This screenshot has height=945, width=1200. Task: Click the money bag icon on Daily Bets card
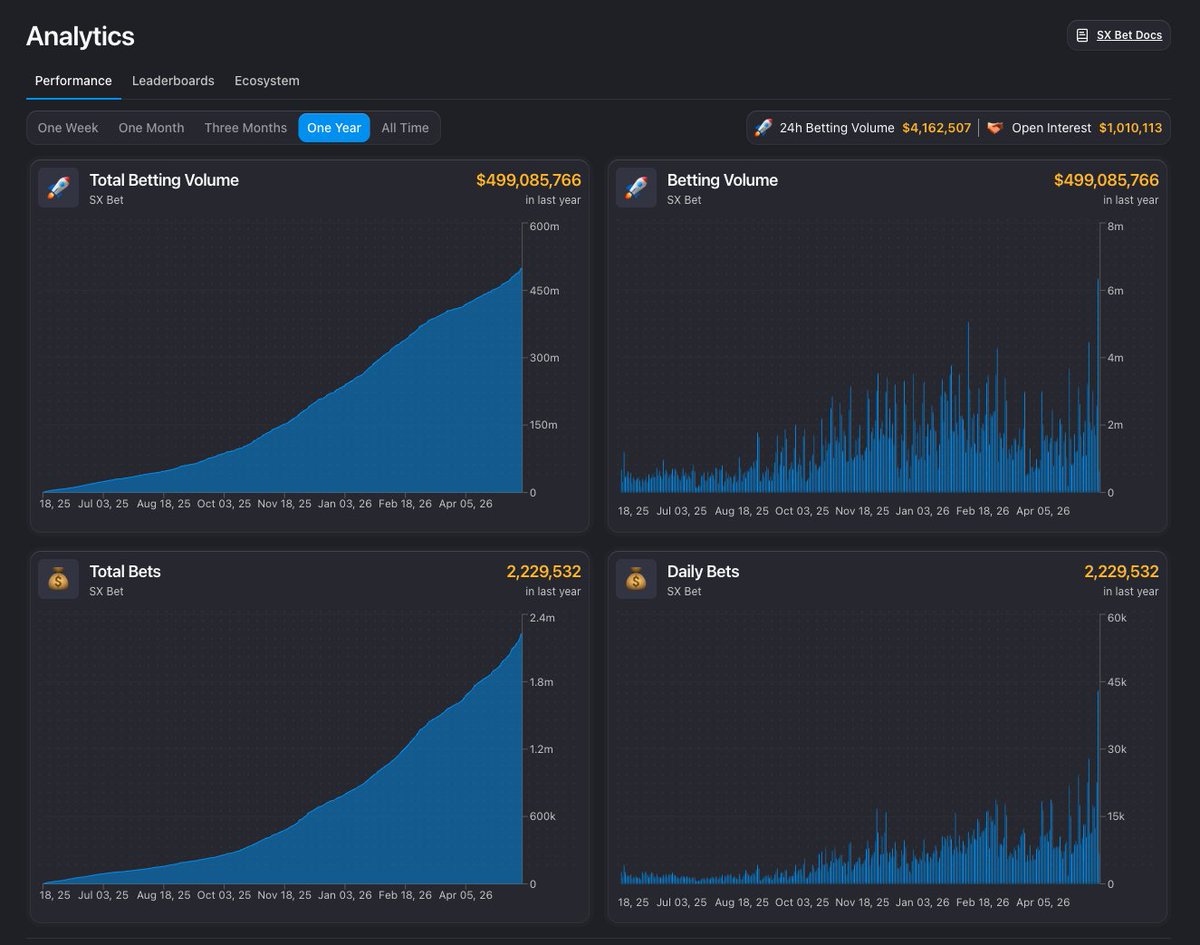pyautogui.click(x=636, y=579)
